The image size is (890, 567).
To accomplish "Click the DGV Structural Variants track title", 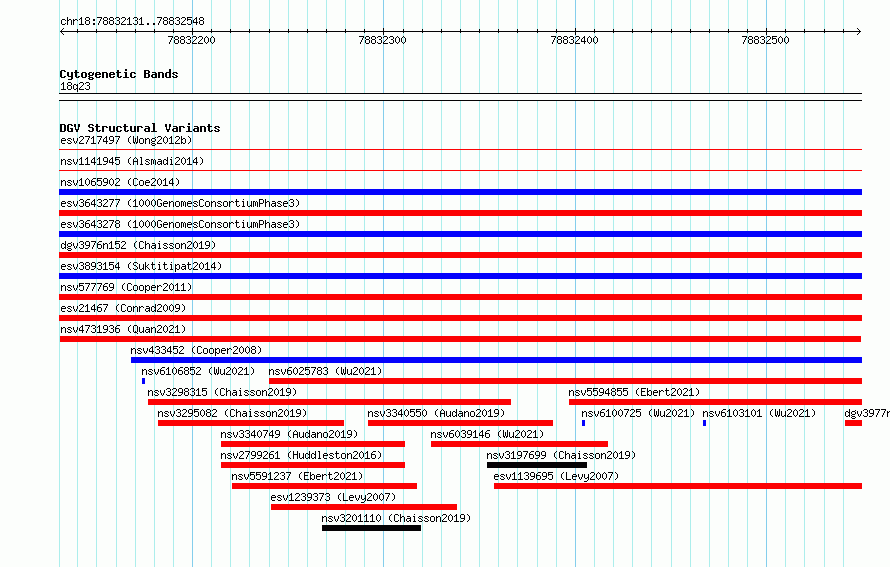I will [140, 128].
